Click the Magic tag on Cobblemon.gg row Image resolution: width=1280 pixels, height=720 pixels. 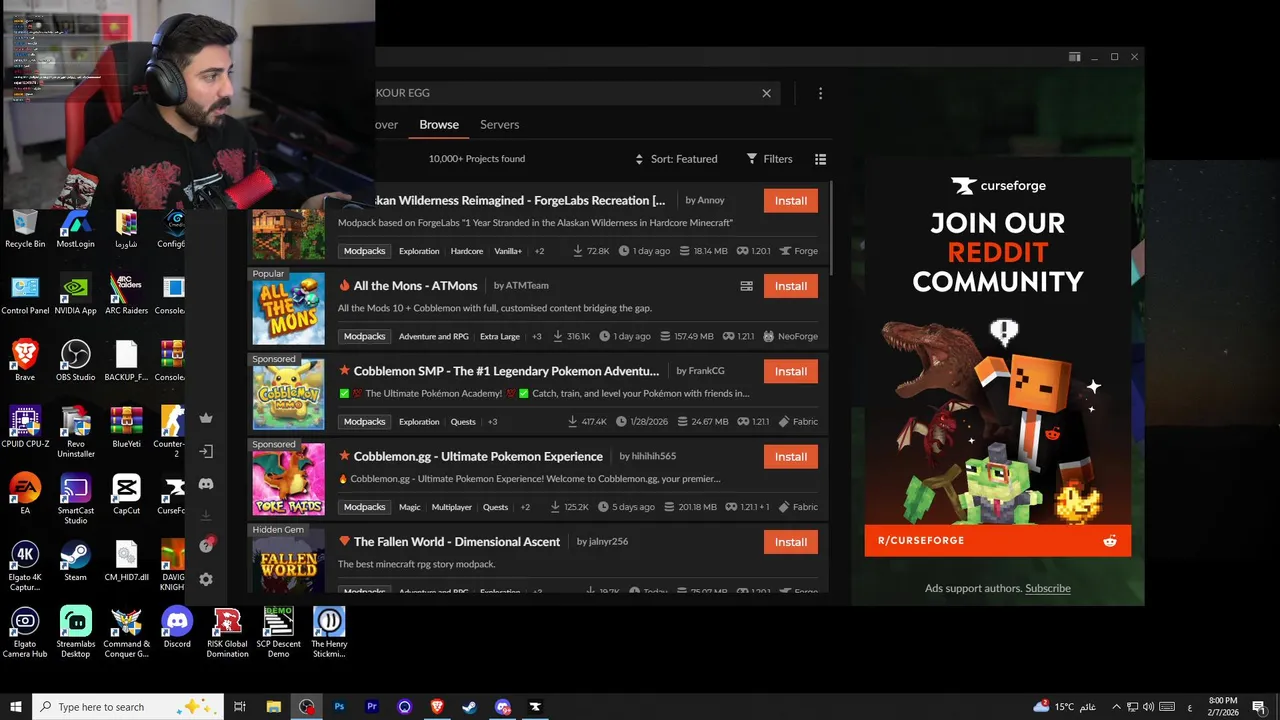click(410, 507)
